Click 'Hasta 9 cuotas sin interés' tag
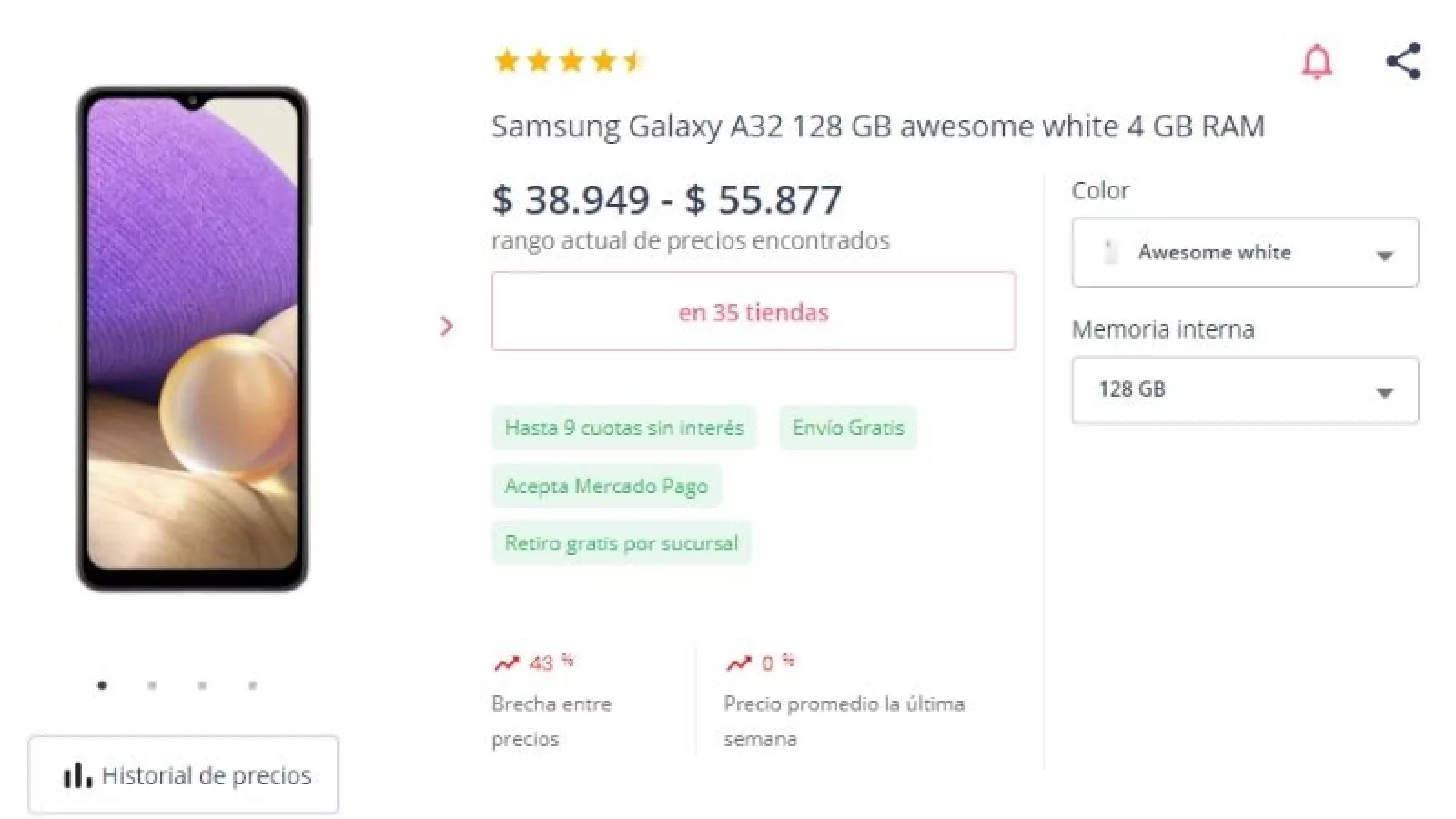 [x=624, y=428]
